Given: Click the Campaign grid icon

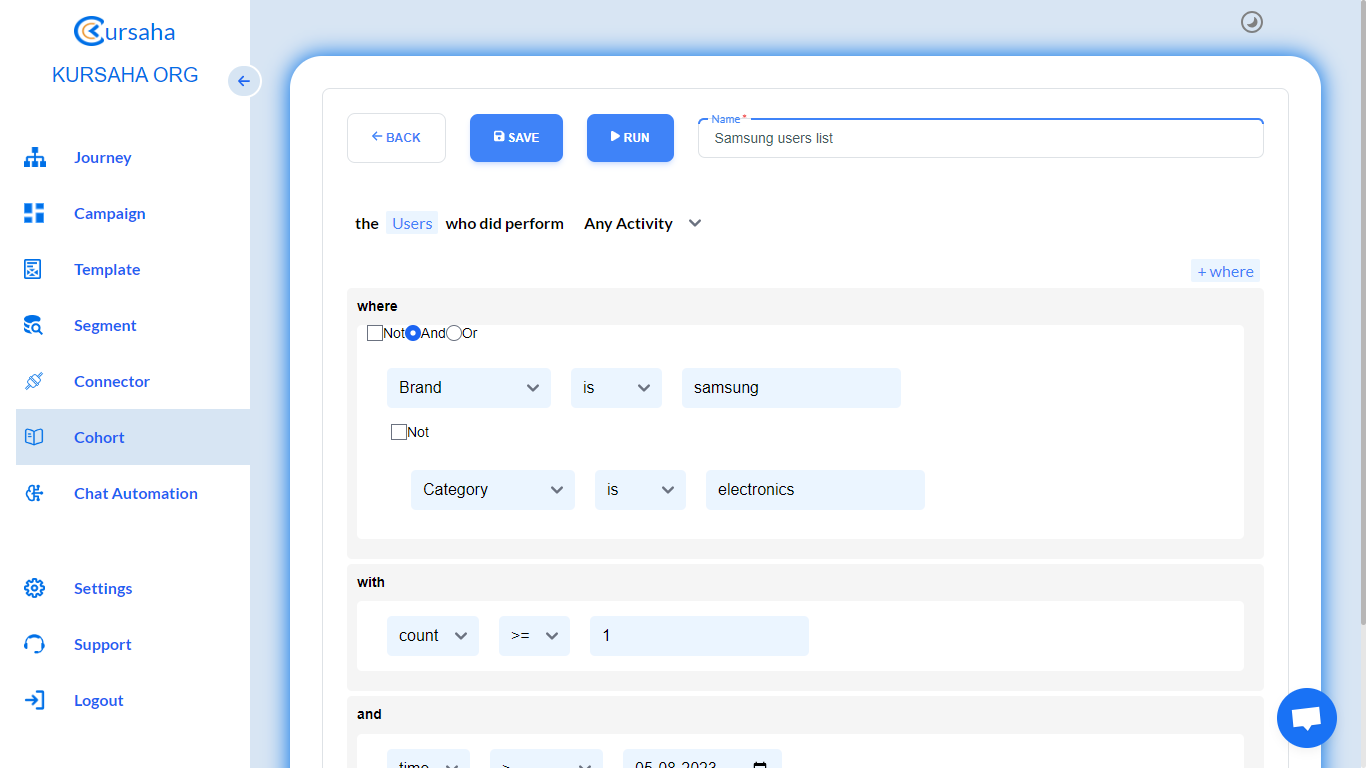Looking at the screenshot, I should coord(35,213).
